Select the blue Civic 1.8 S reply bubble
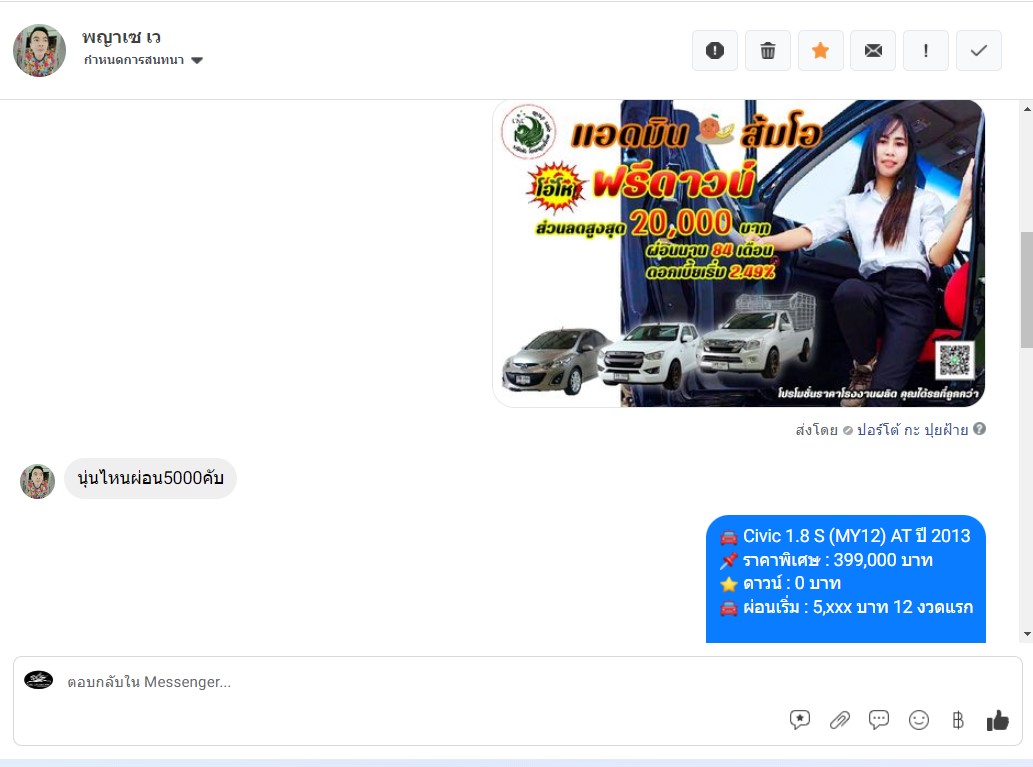Viewport: 1033px width, 767px height. tap(846, 579)
